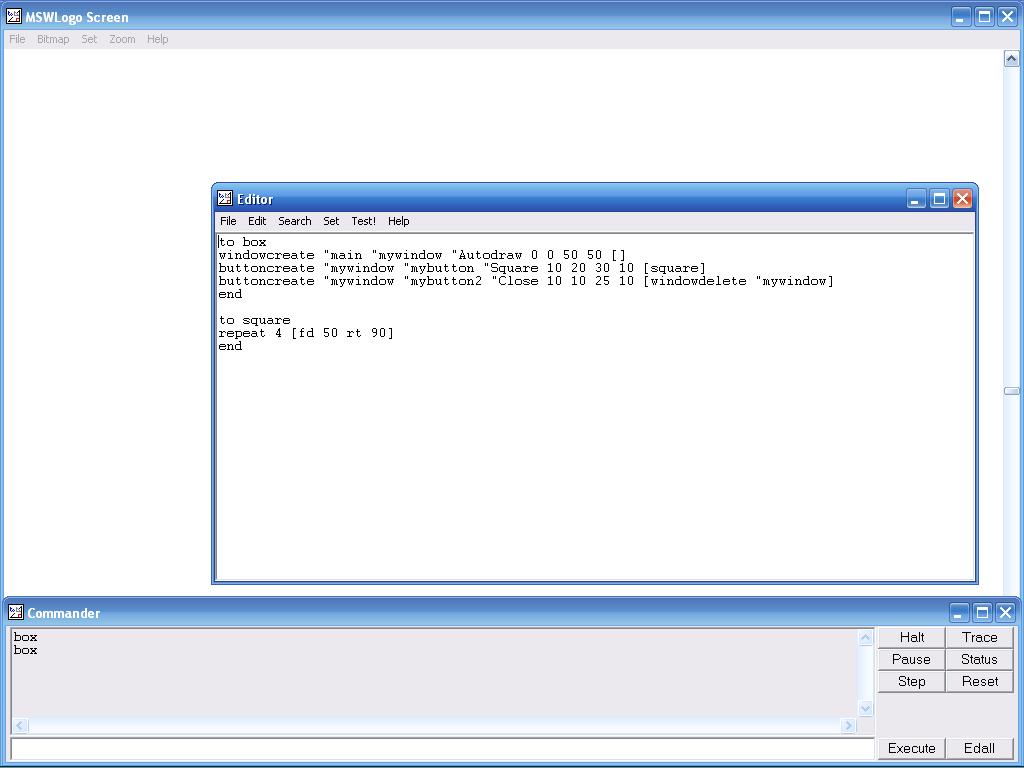Open the Editor Search menu

pos(295,221)
